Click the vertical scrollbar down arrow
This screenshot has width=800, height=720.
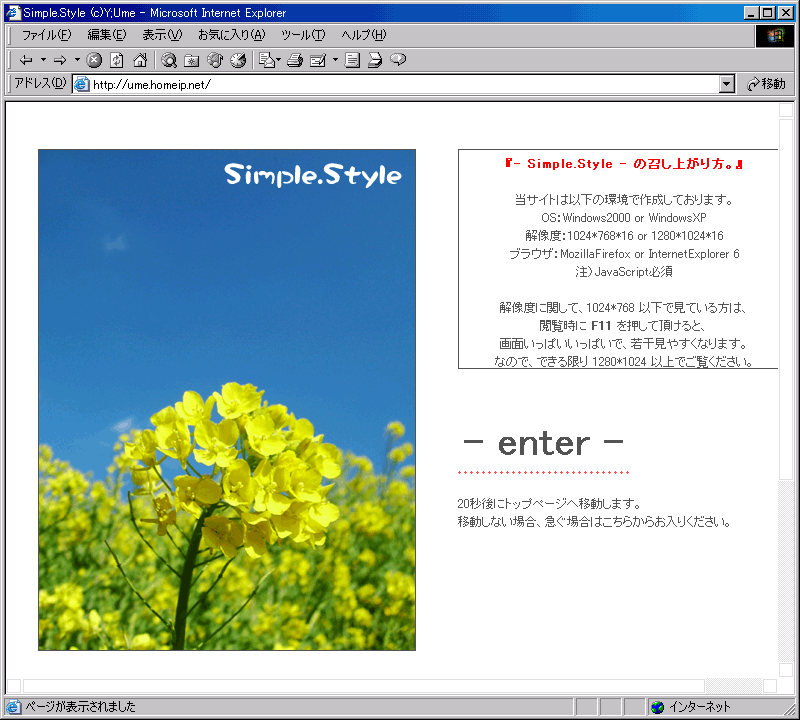[x=786, y=669]
